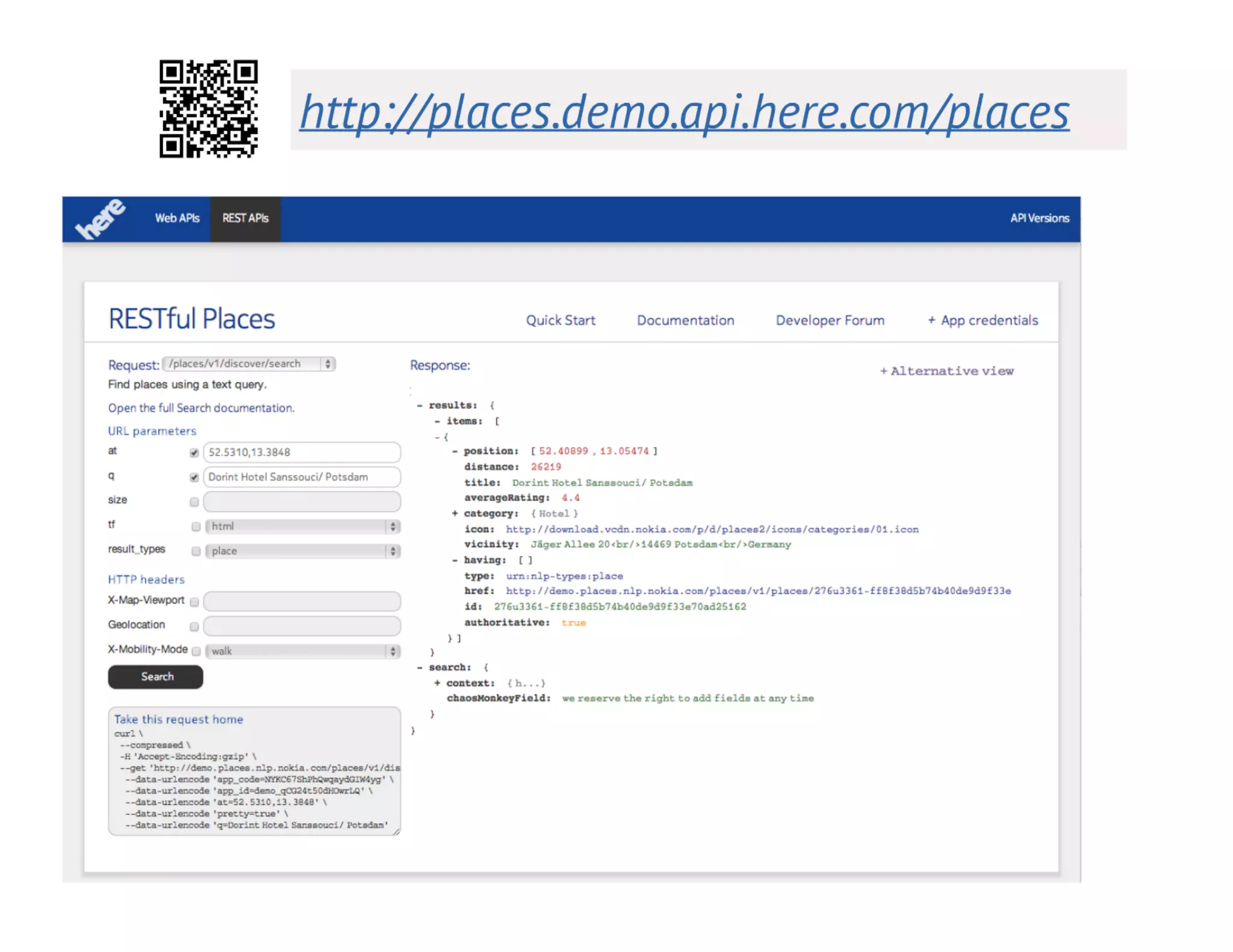The image size is (1233, 952).
Task: Expand App credentials plus link
Action: (983, 321)
